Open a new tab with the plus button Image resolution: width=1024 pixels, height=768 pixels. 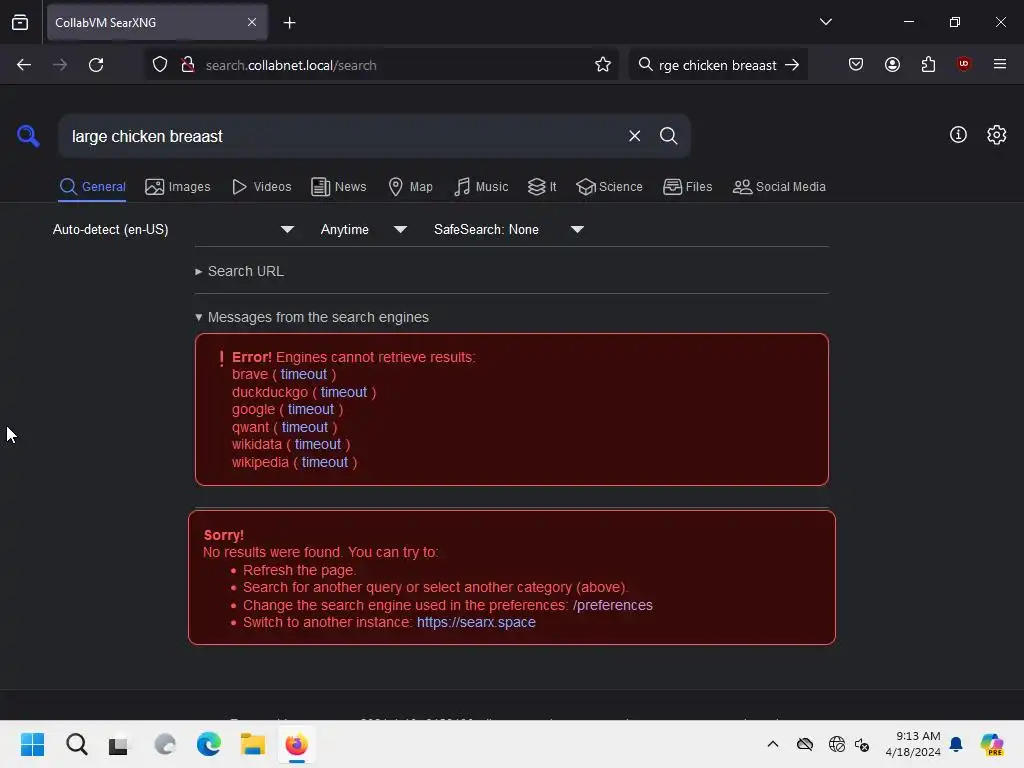pos(289,23)
